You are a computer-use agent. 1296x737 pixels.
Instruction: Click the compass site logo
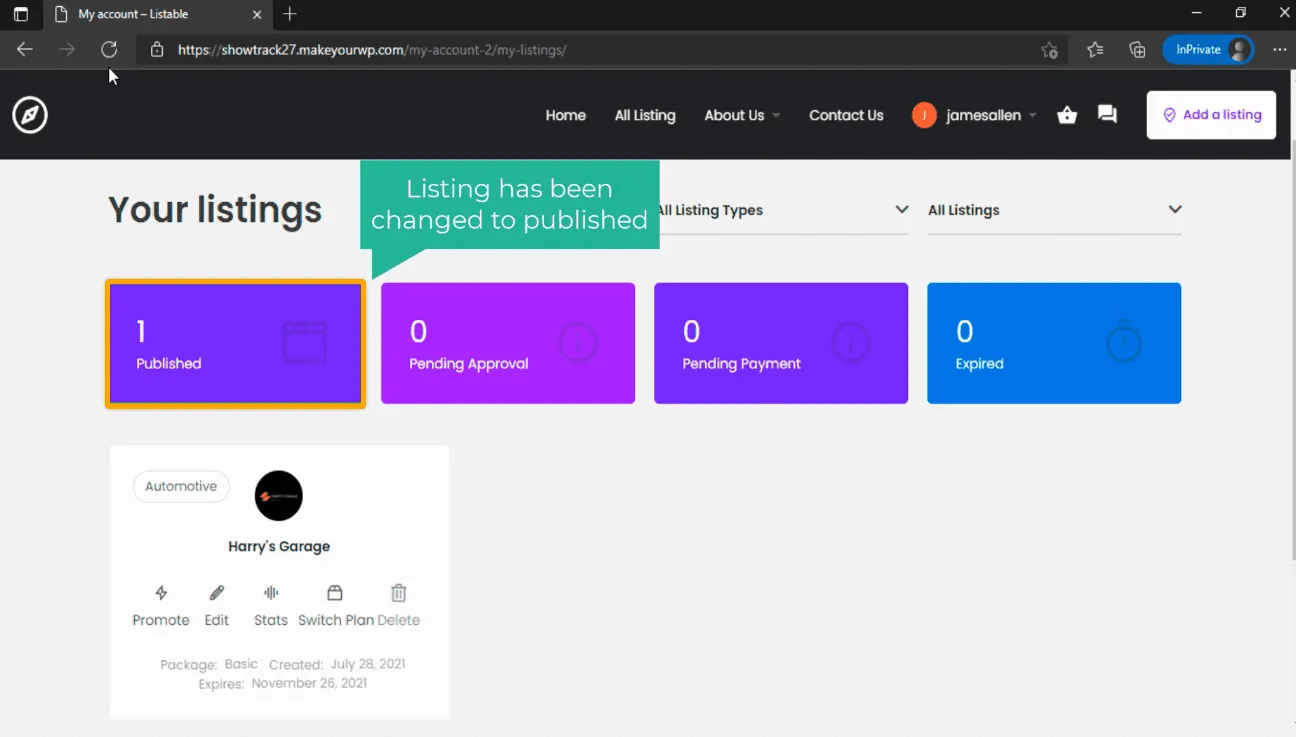(x=30, y=115)
